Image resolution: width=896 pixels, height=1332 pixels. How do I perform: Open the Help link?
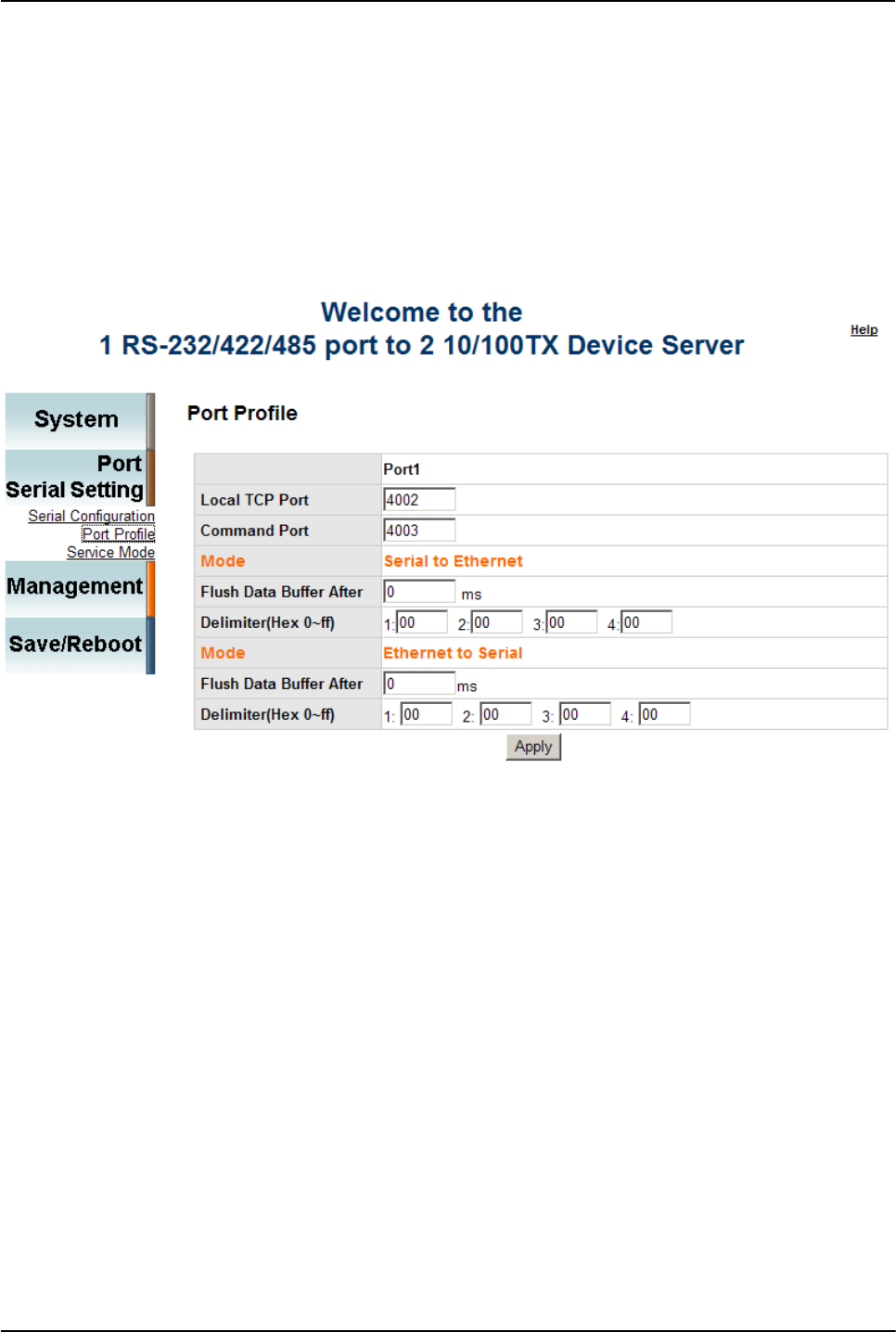[864, 330]
